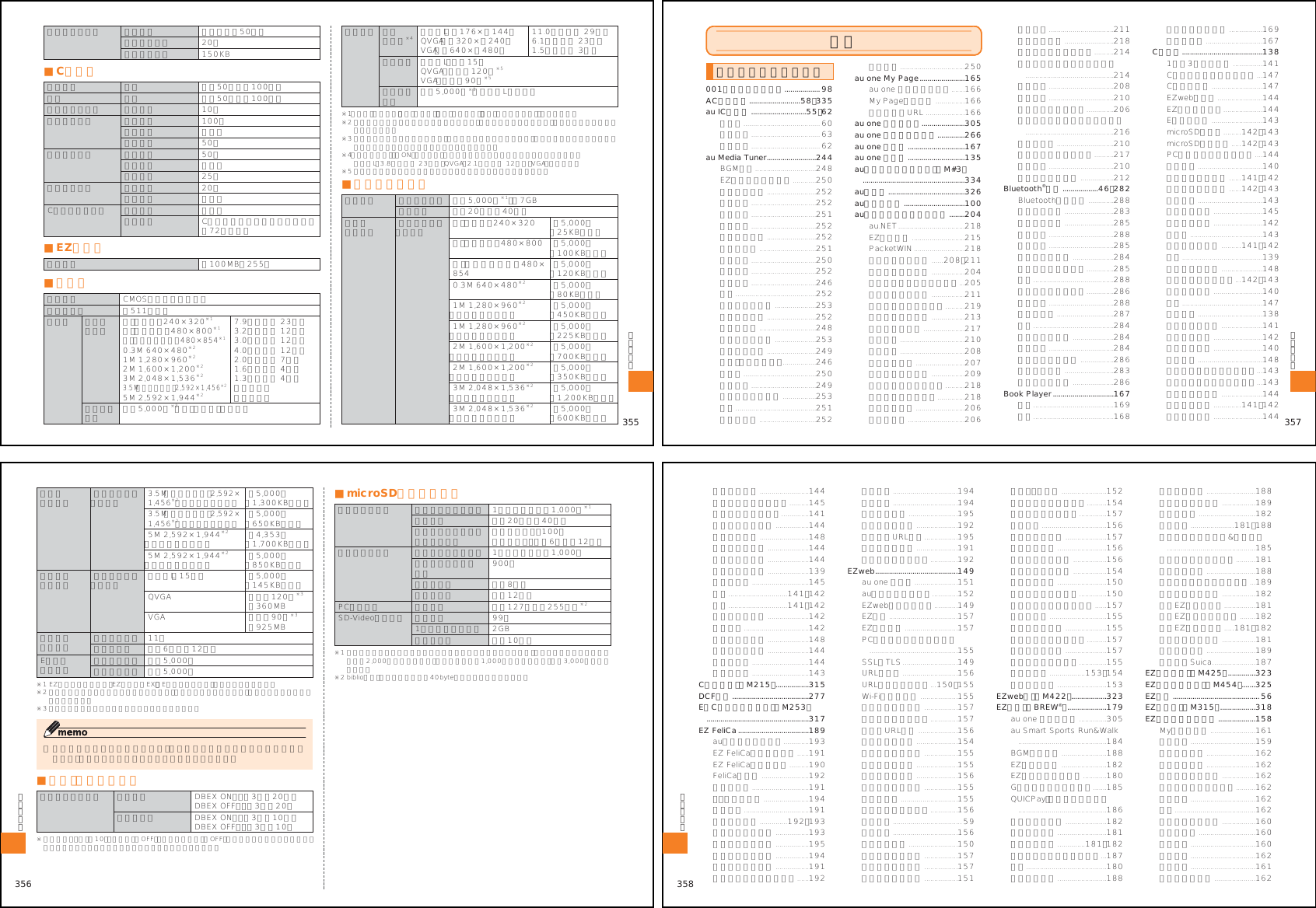
Task: Select the "99" cell in microSD table
Action: tap(550, 618)
